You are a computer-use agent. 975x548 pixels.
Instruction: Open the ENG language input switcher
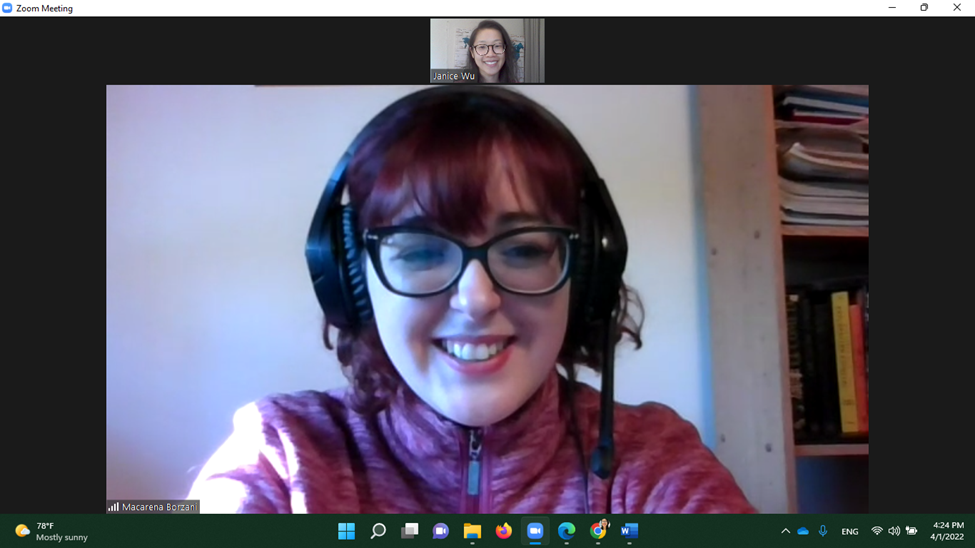click(850, 531)
